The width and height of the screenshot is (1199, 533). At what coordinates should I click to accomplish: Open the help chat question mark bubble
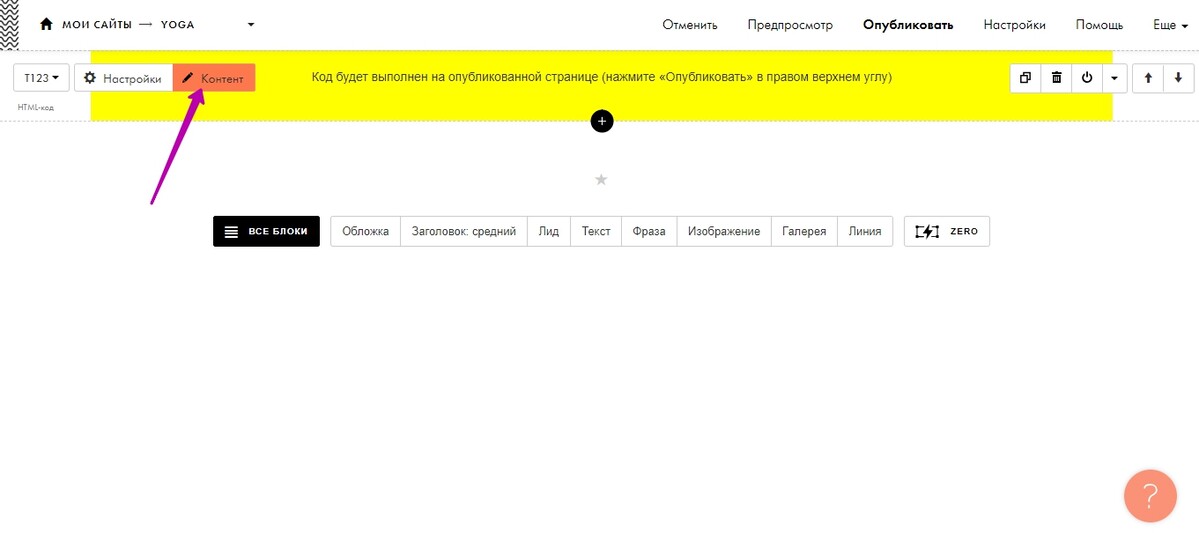click(x=1150, y=496)
